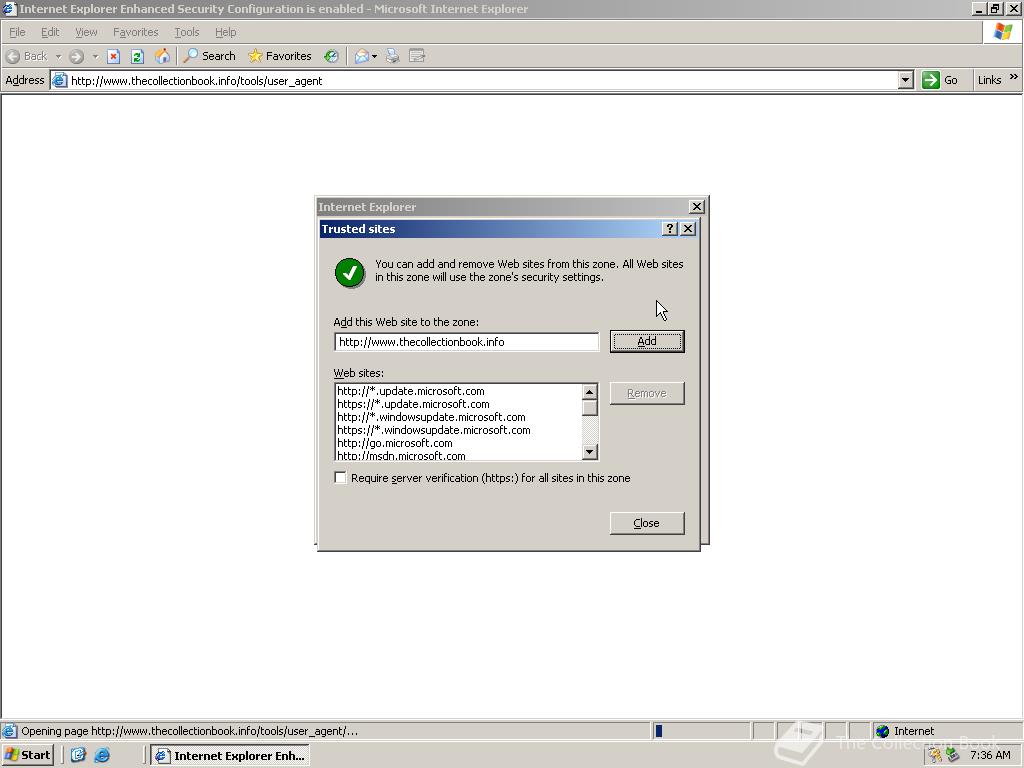Click the Print toolbar icon
Image resolution: width=1024 pixels, height=768 pixels.
coord(392,56)
